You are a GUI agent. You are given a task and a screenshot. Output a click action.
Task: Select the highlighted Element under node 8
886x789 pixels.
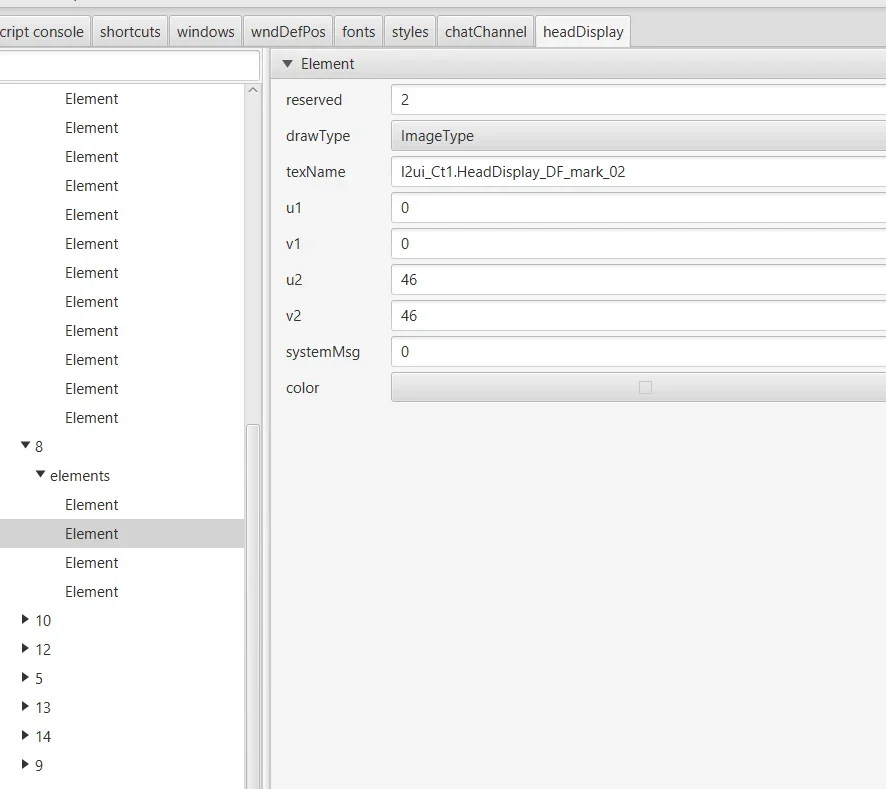tap(122, 534)
